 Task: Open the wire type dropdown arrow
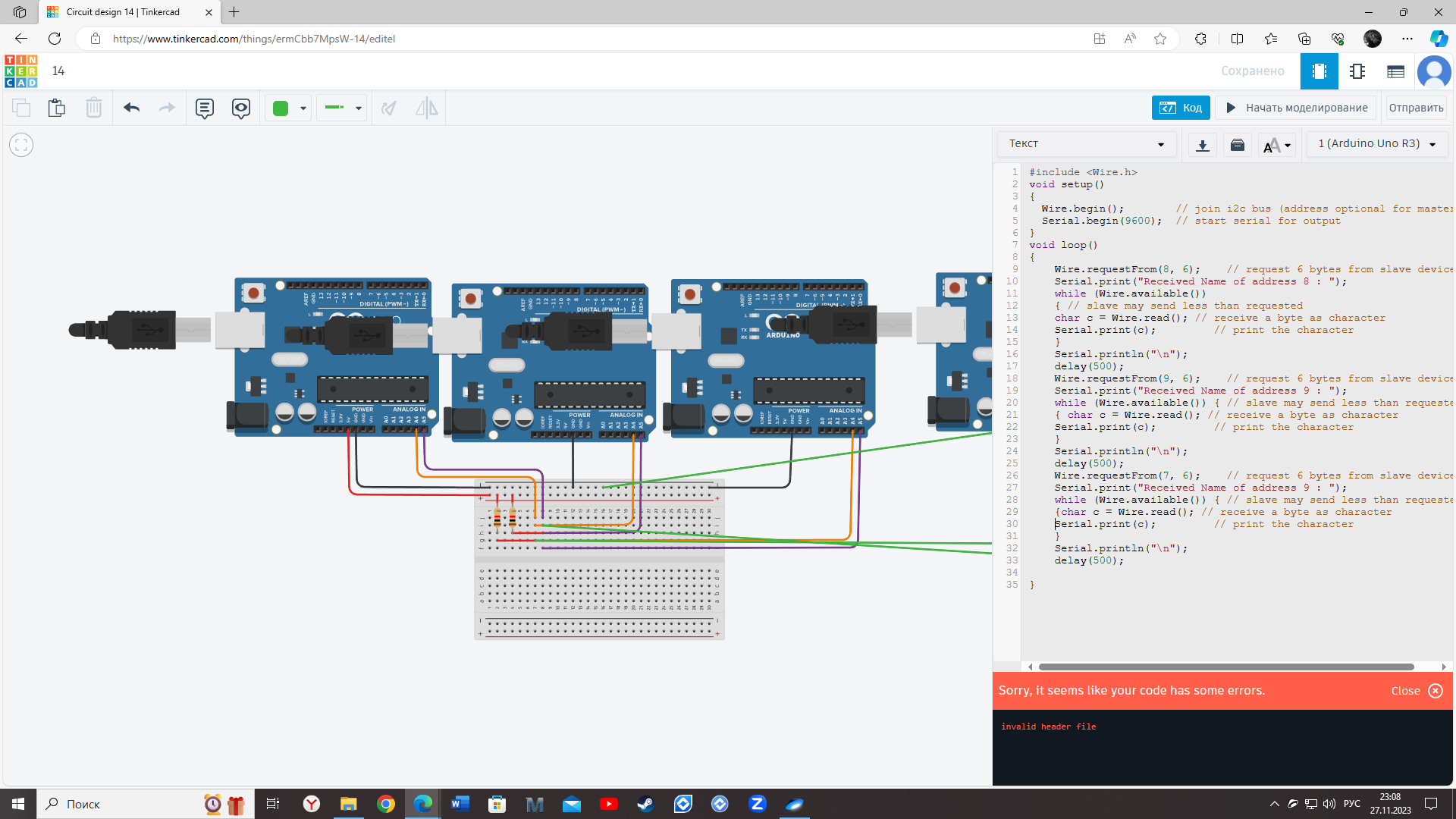pos(359,108)
